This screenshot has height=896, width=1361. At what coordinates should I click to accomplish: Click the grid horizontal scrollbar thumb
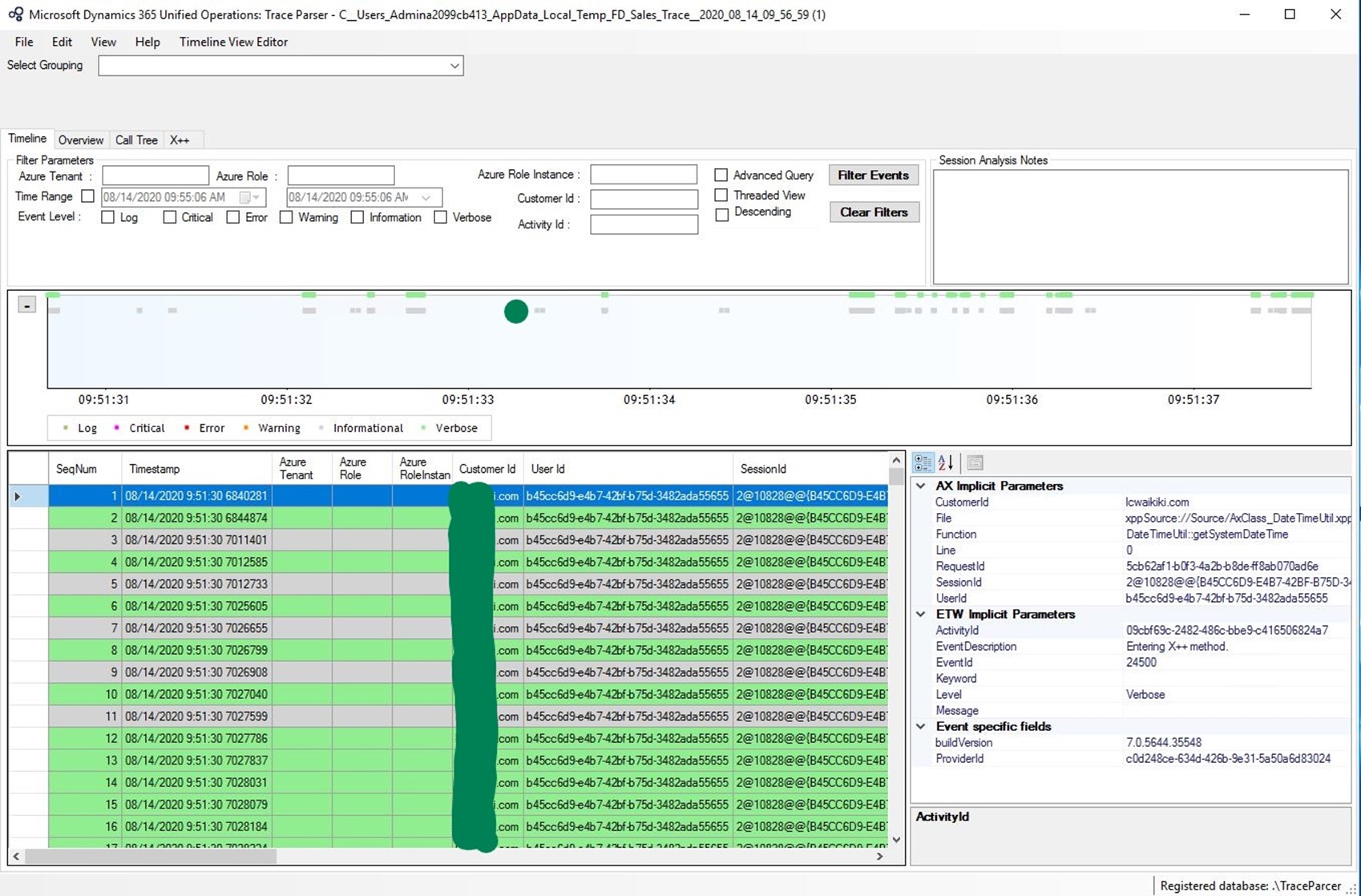[151, 856]
